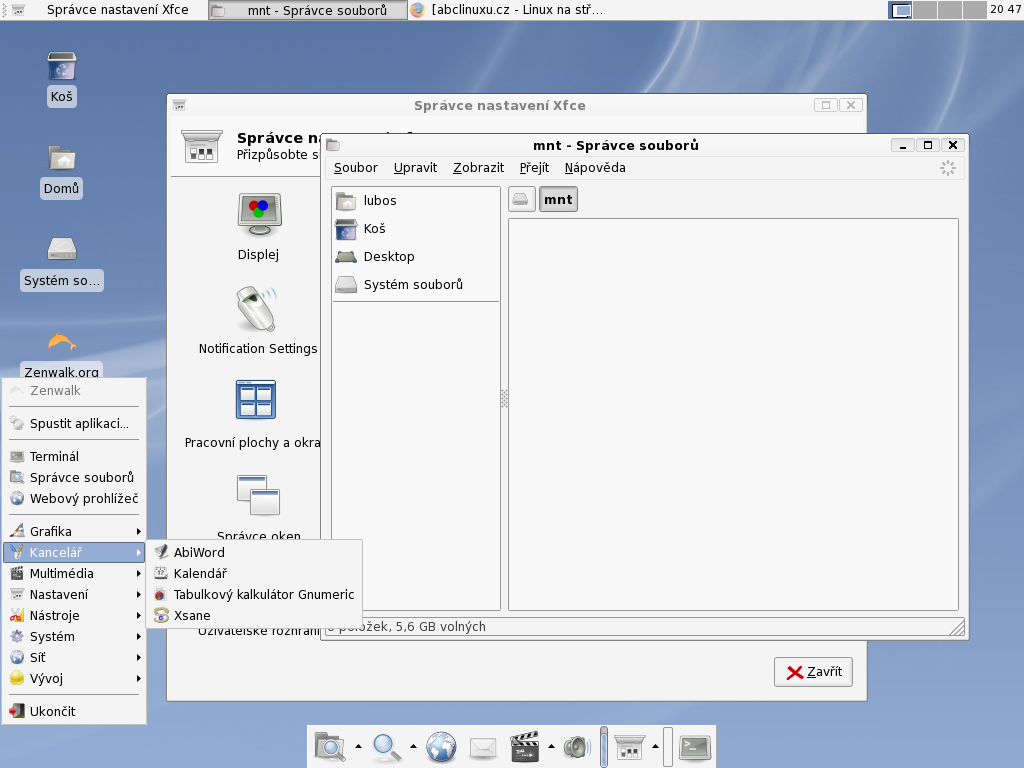Expand the Nastavení submenu
This screenshot has height=768, width=1024.
74,594
